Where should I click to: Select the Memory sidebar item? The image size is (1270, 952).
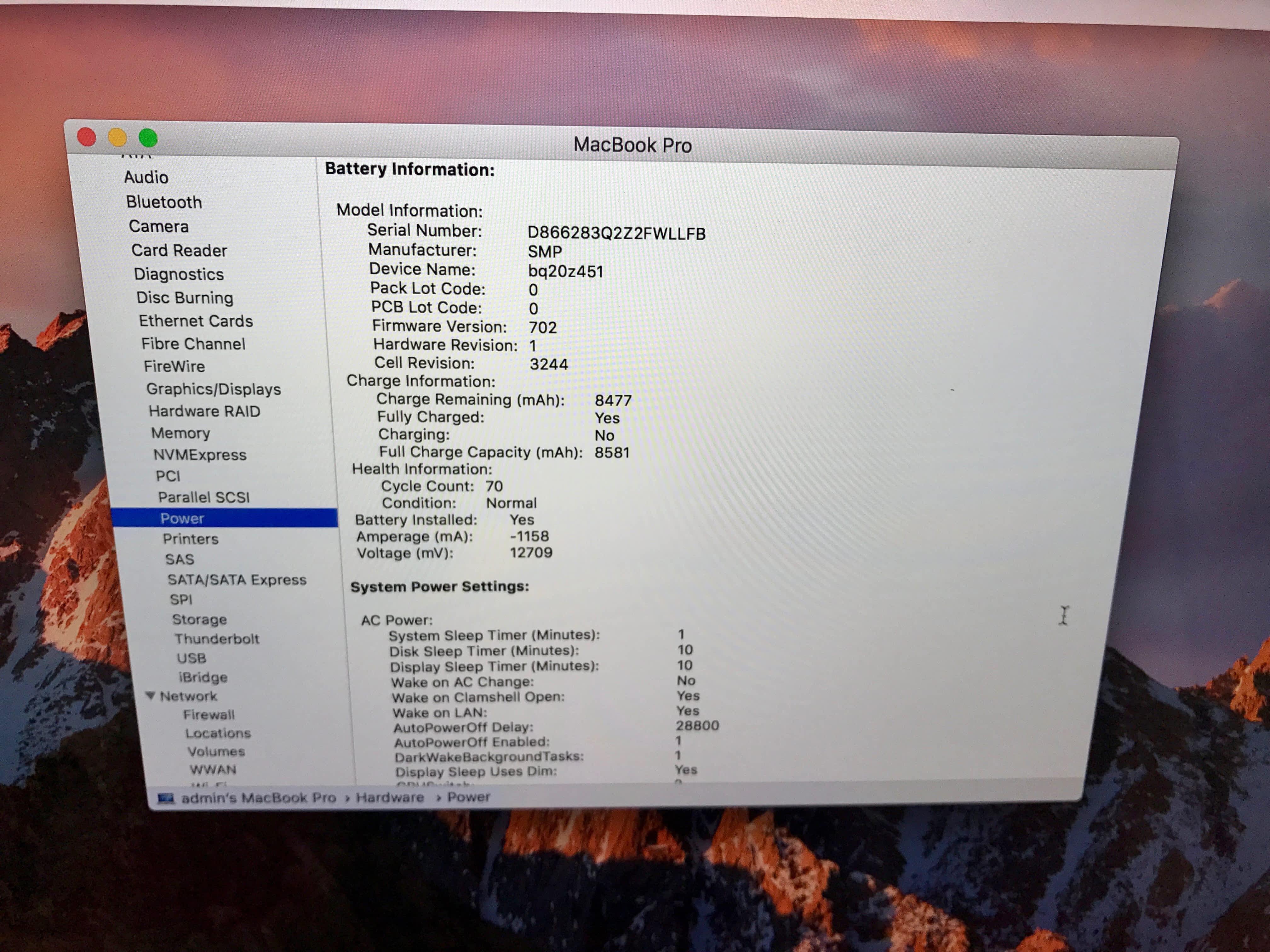(x=180, y=433)
